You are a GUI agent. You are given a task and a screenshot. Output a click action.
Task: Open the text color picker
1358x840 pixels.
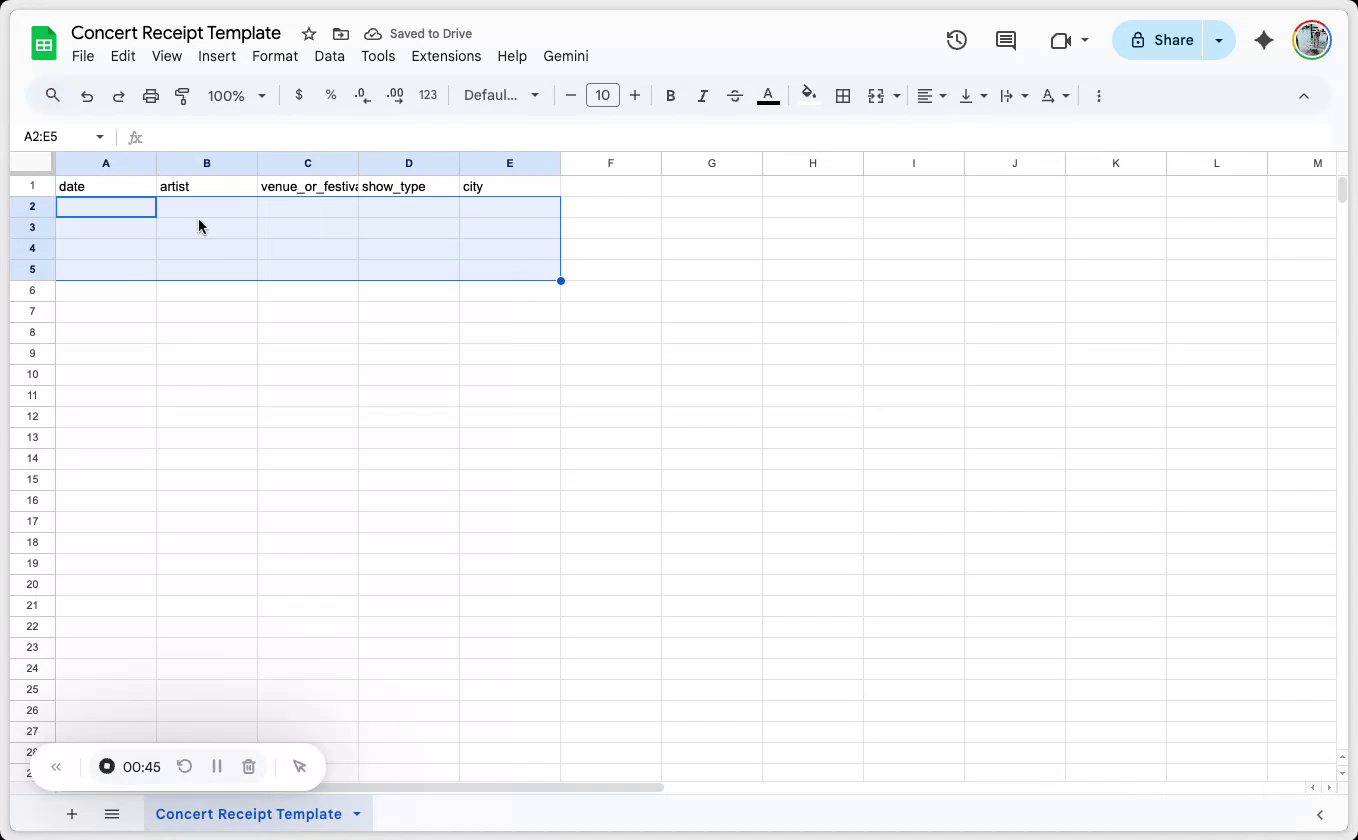click(768, 96)
